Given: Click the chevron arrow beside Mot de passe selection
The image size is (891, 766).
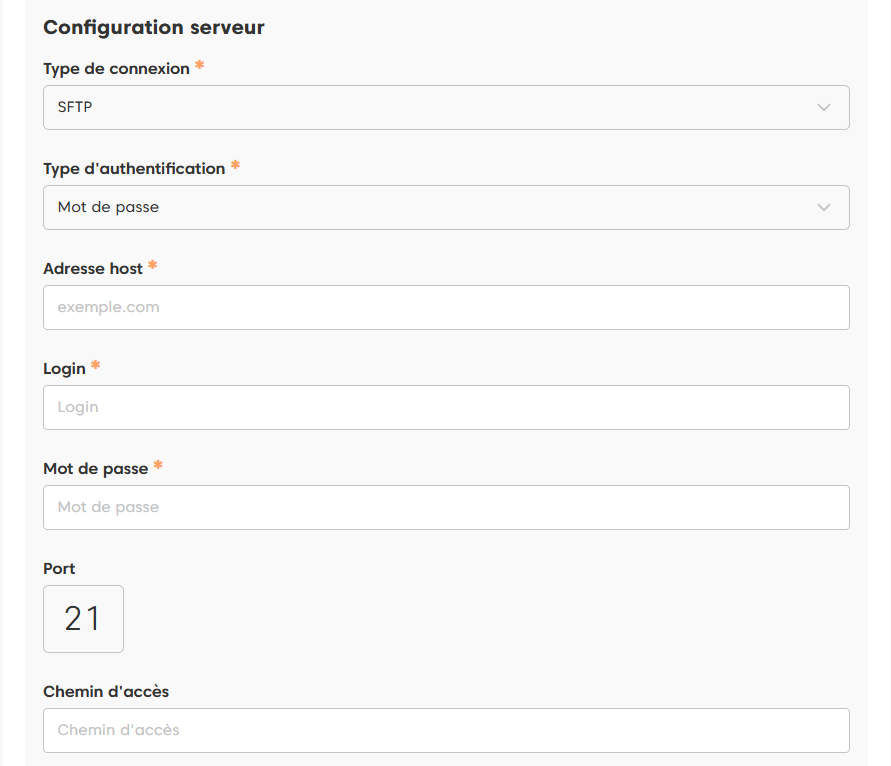Looking at the screenshot, I should [824, 207].
